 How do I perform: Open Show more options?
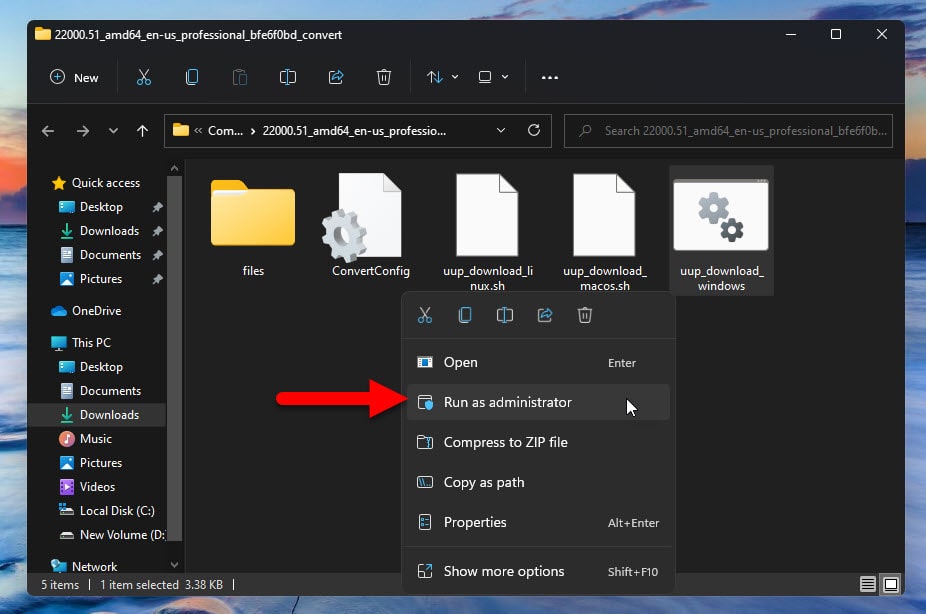coord(504,571)
